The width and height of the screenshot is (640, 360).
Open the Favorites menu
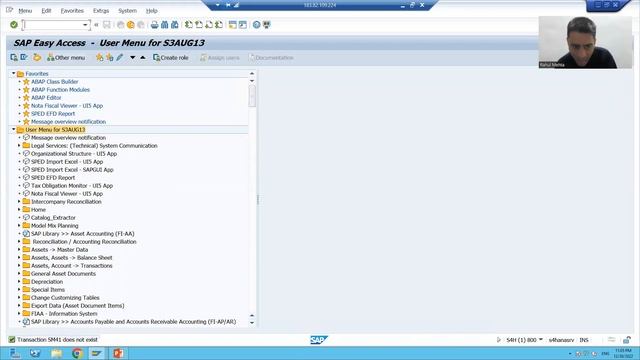pos(72,11)
